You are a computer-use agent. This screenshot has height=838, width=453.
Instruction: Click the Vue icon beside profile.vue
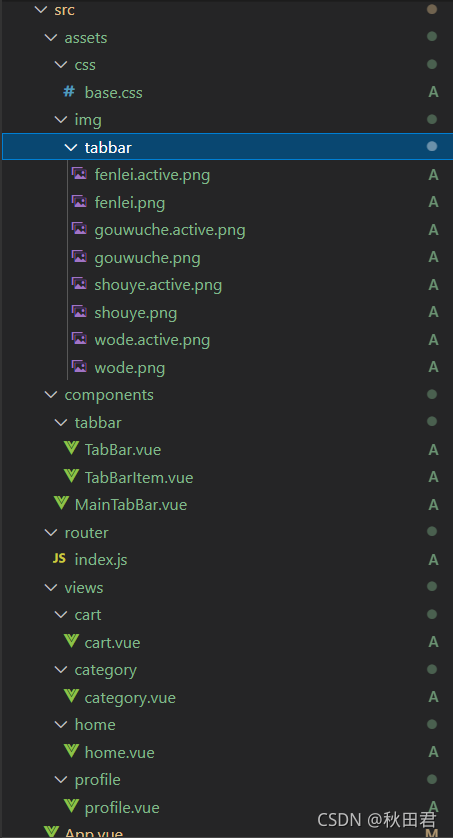click(71, 805)
